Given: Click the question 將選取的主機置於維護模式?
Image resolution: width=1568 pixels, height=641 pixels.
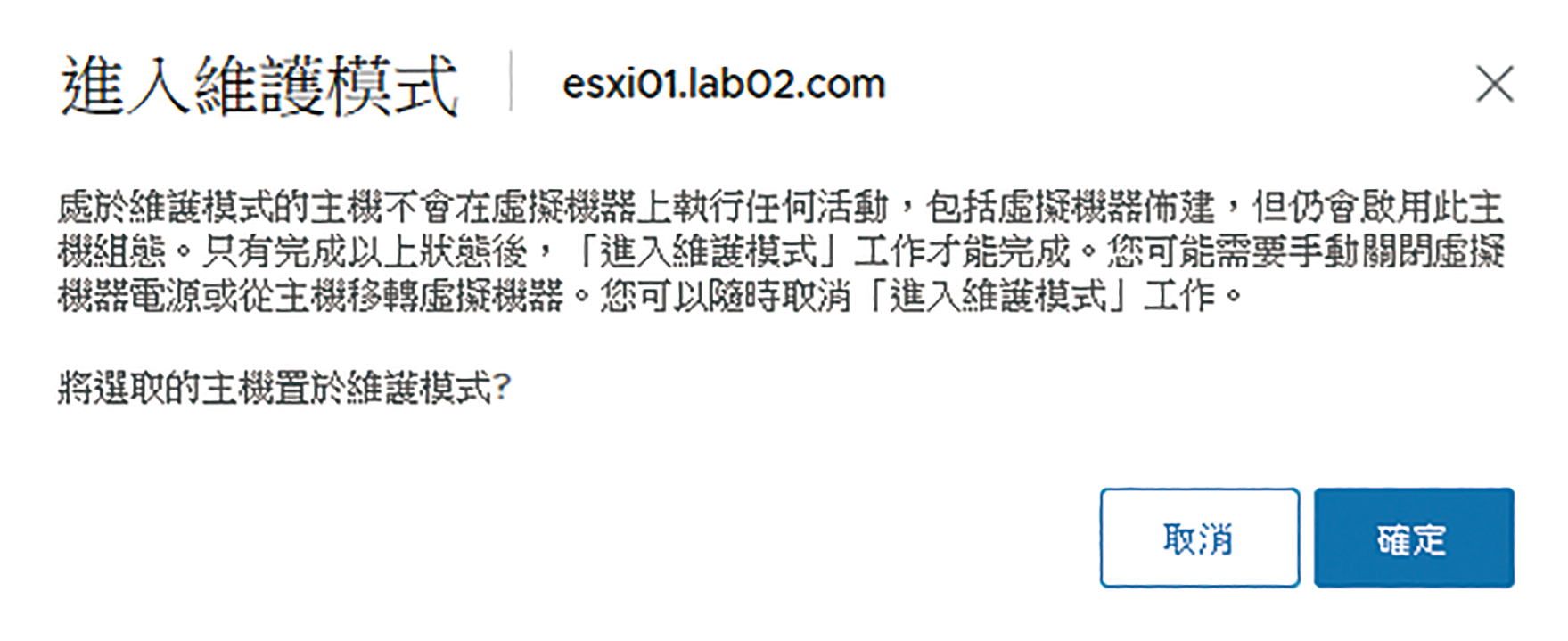Looking at the screenshot, I should [284, 387].
